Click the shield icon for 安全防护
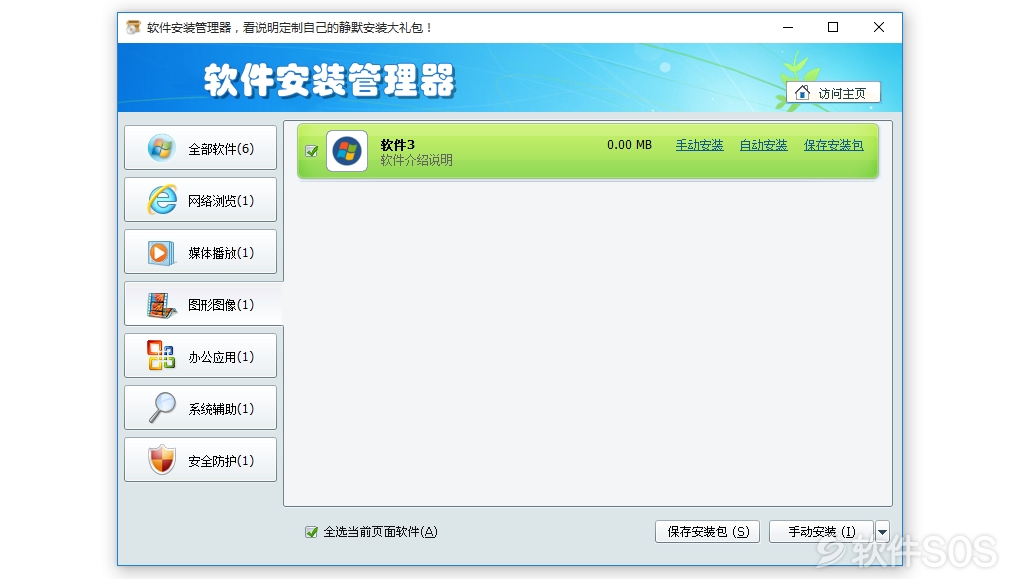The width and height of the screenshot is (1013, 579). (162, 459)
